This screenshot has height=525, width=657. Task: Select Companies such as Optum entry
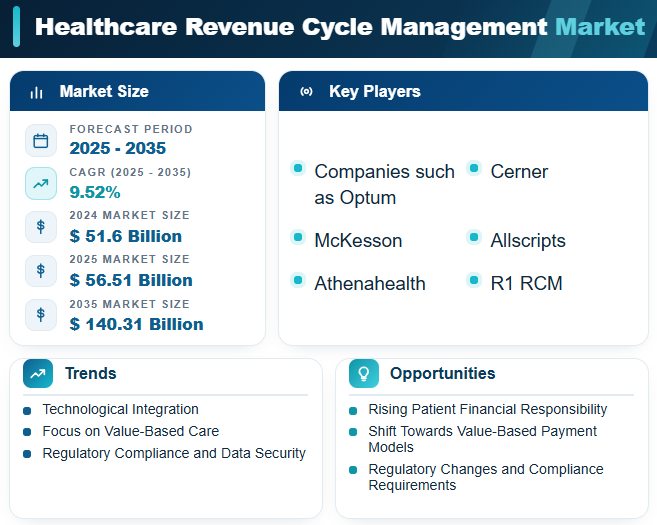(384, 184)
